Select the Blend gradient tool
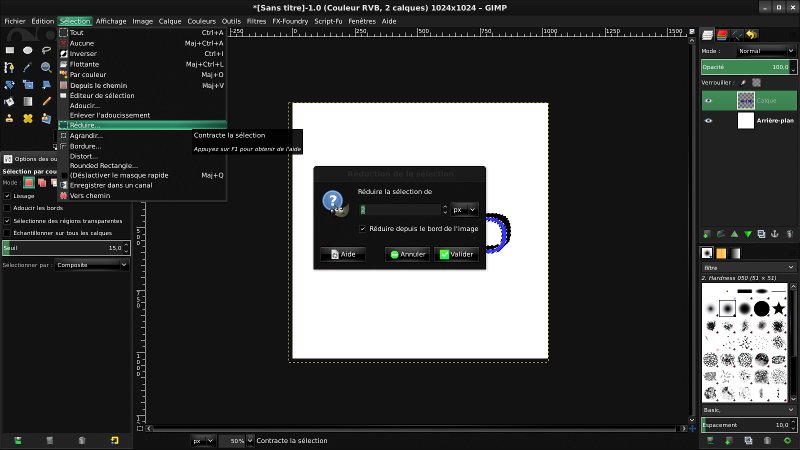 pyautogui.click(x=28, y=102)
